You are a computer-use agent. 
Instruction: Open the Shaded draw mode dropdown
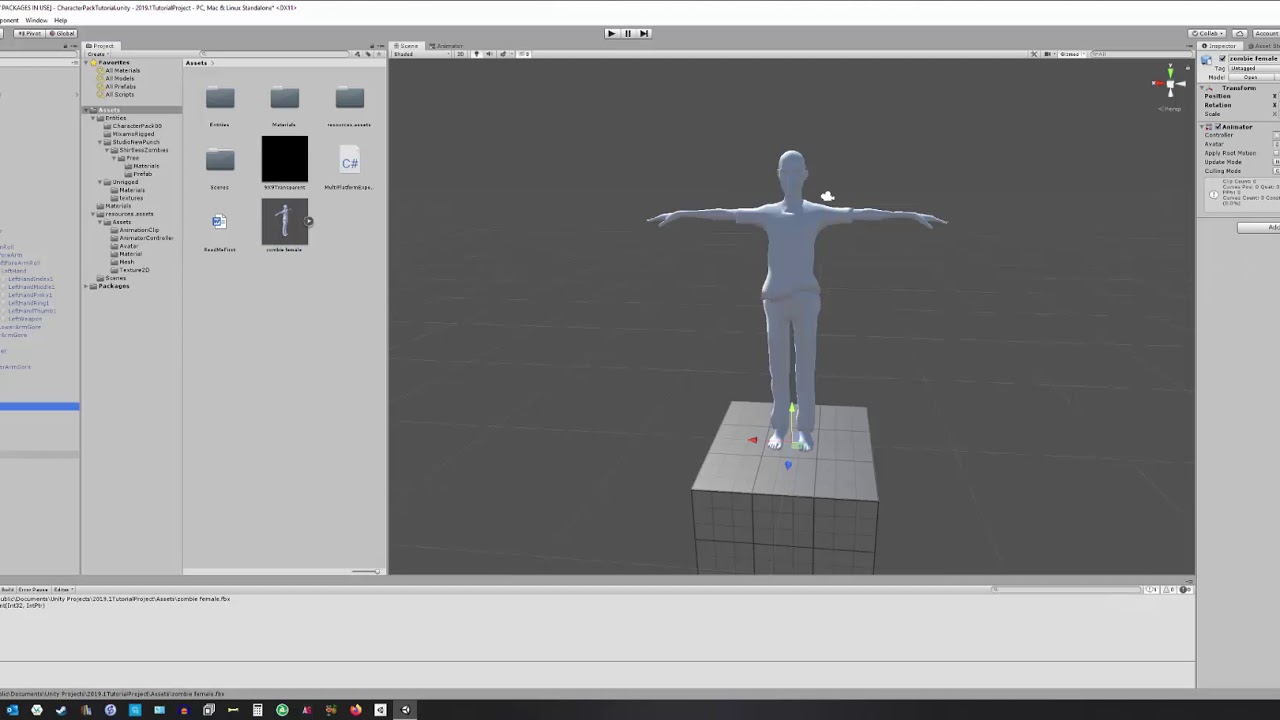coord(421,54)
